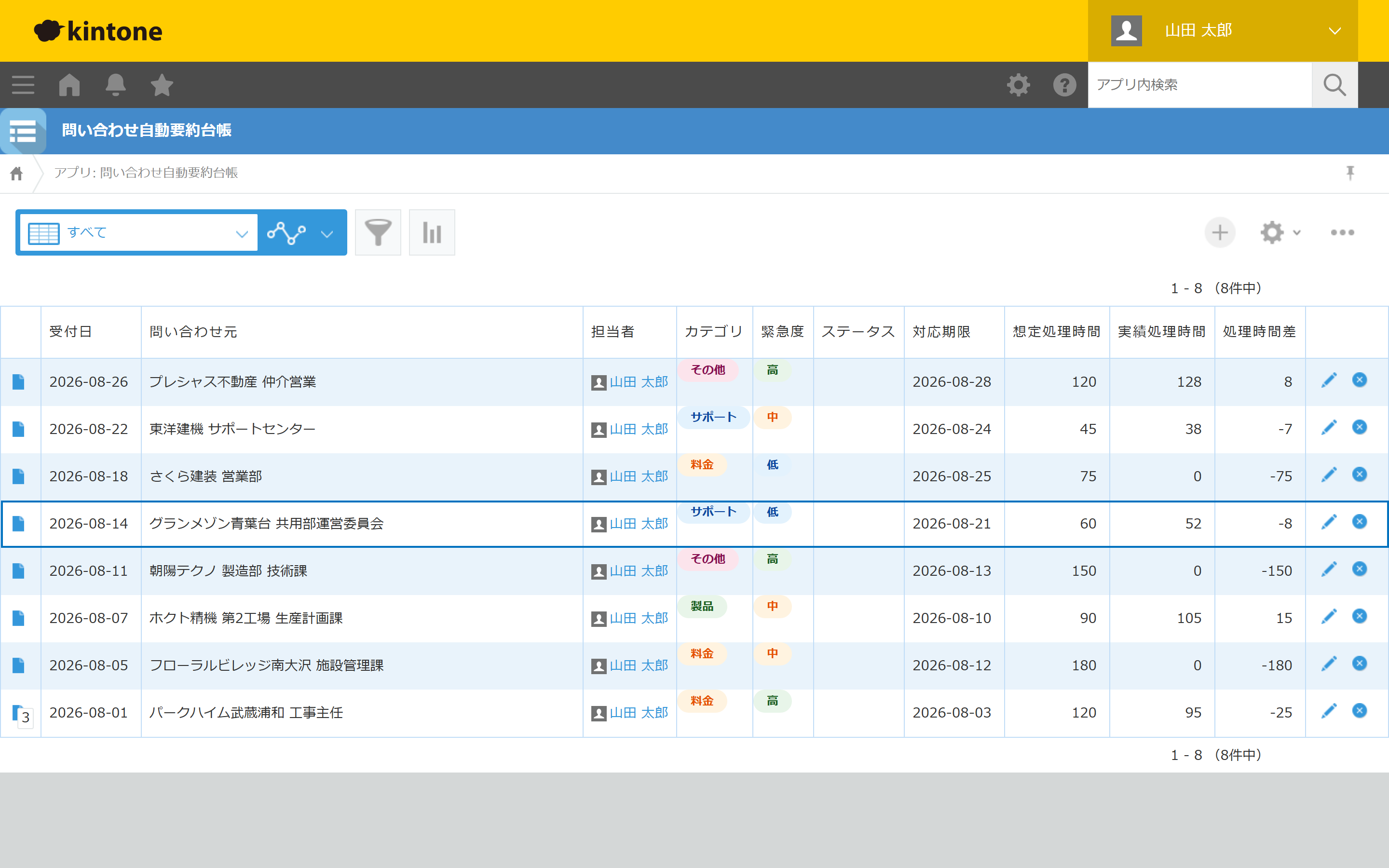The image size is (1389, 868).
Task: Go to the kintone portal home icon
Action: 69,85
